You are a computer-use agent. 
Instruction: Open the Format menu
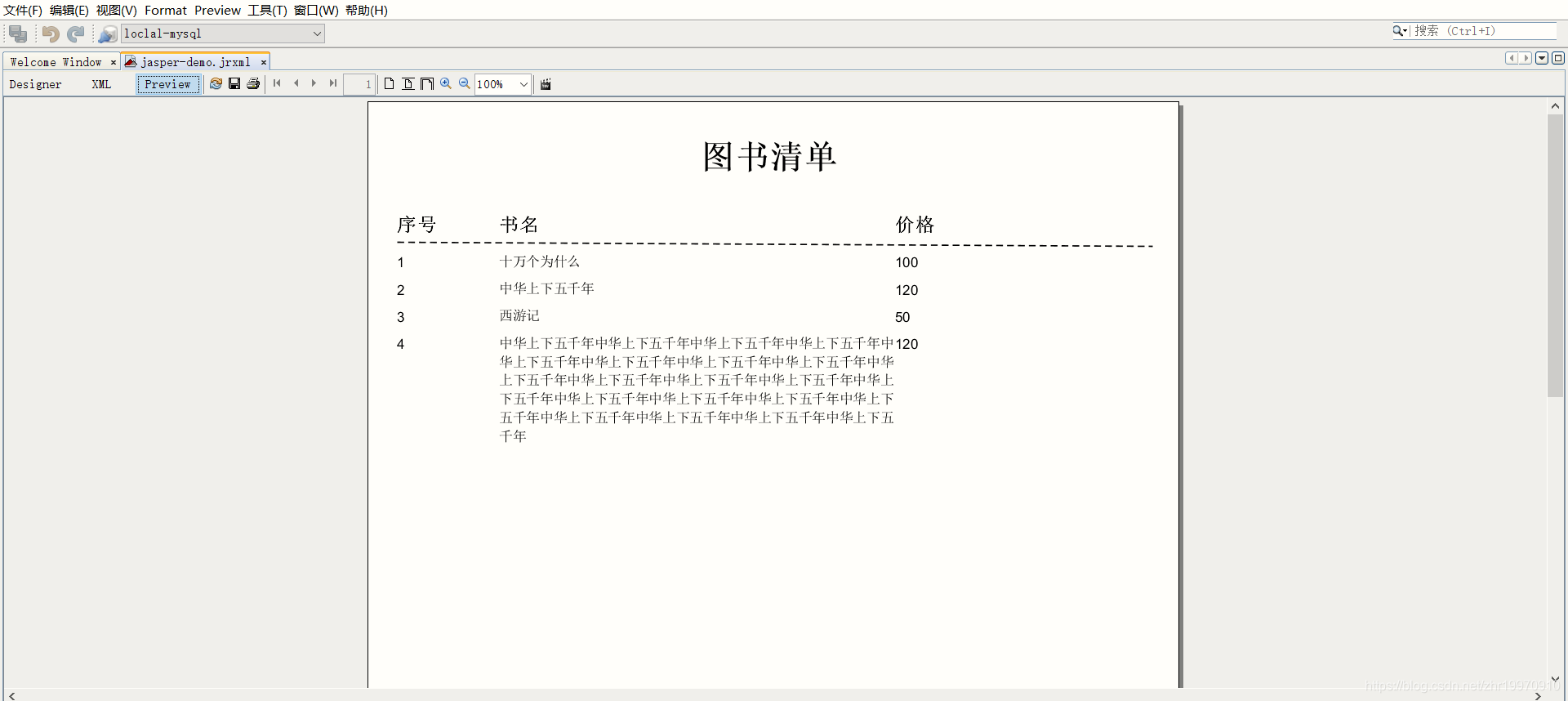pyautogui.click(x=166, y=10)
